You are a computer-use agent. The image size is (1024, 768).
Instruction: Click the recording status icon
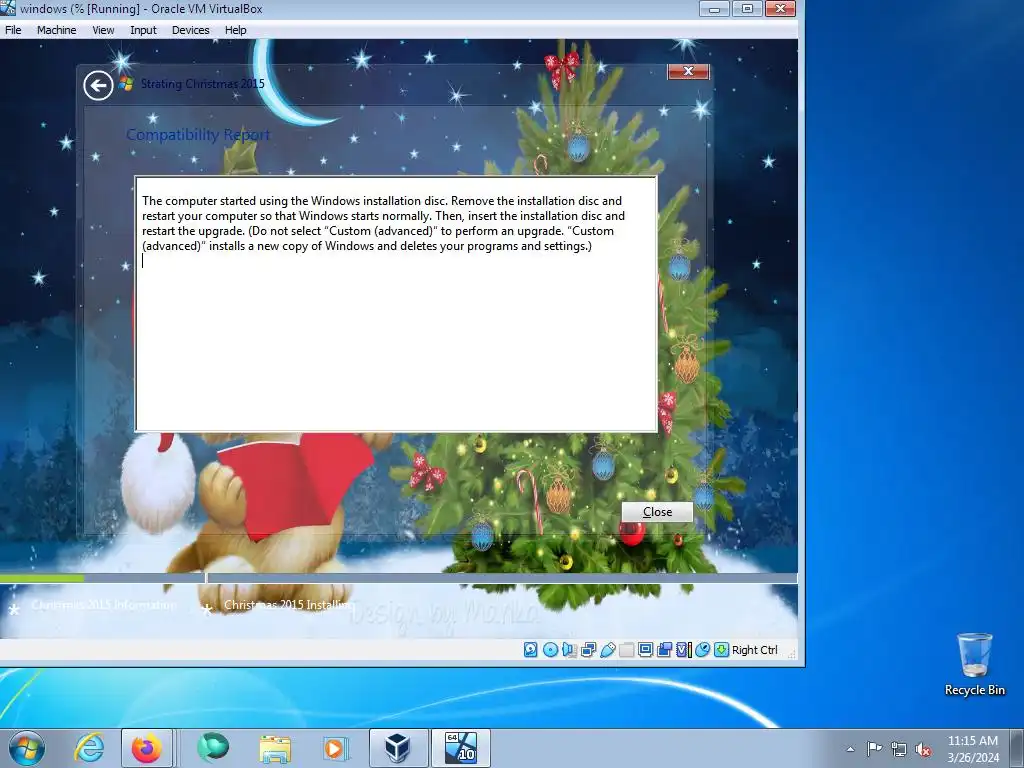click(x=665, y=650)
